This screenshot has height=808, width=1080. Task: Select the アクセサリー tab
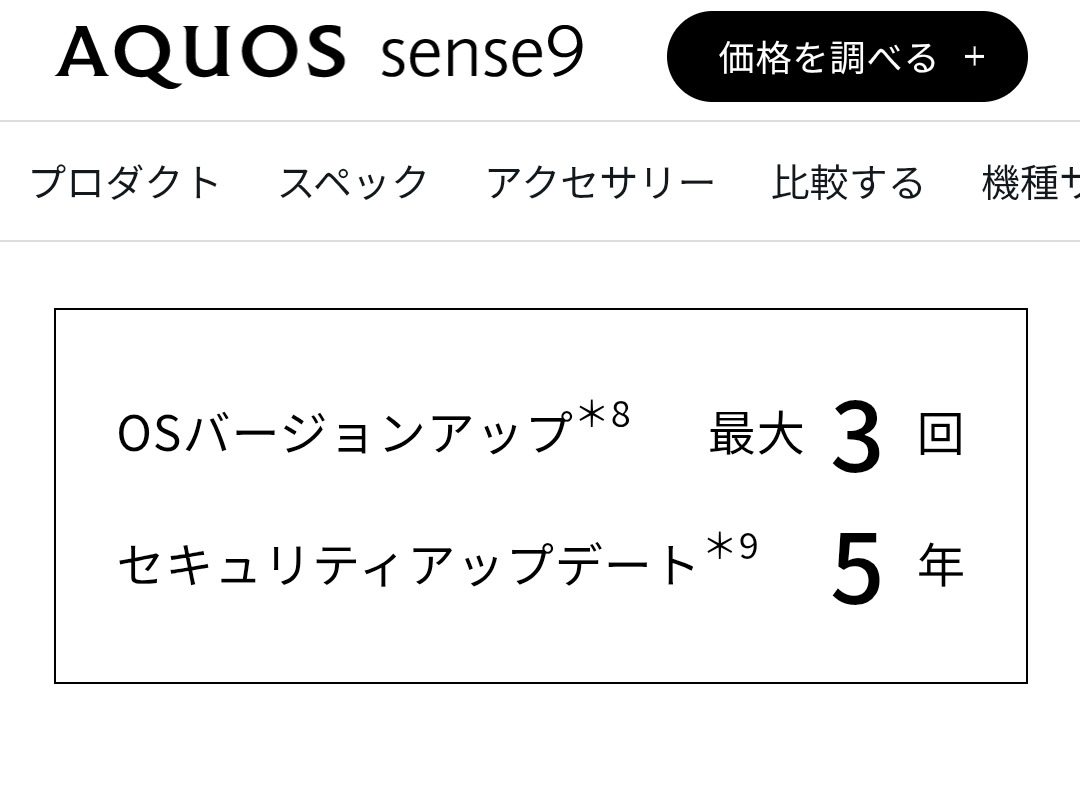tap(600, 183)
